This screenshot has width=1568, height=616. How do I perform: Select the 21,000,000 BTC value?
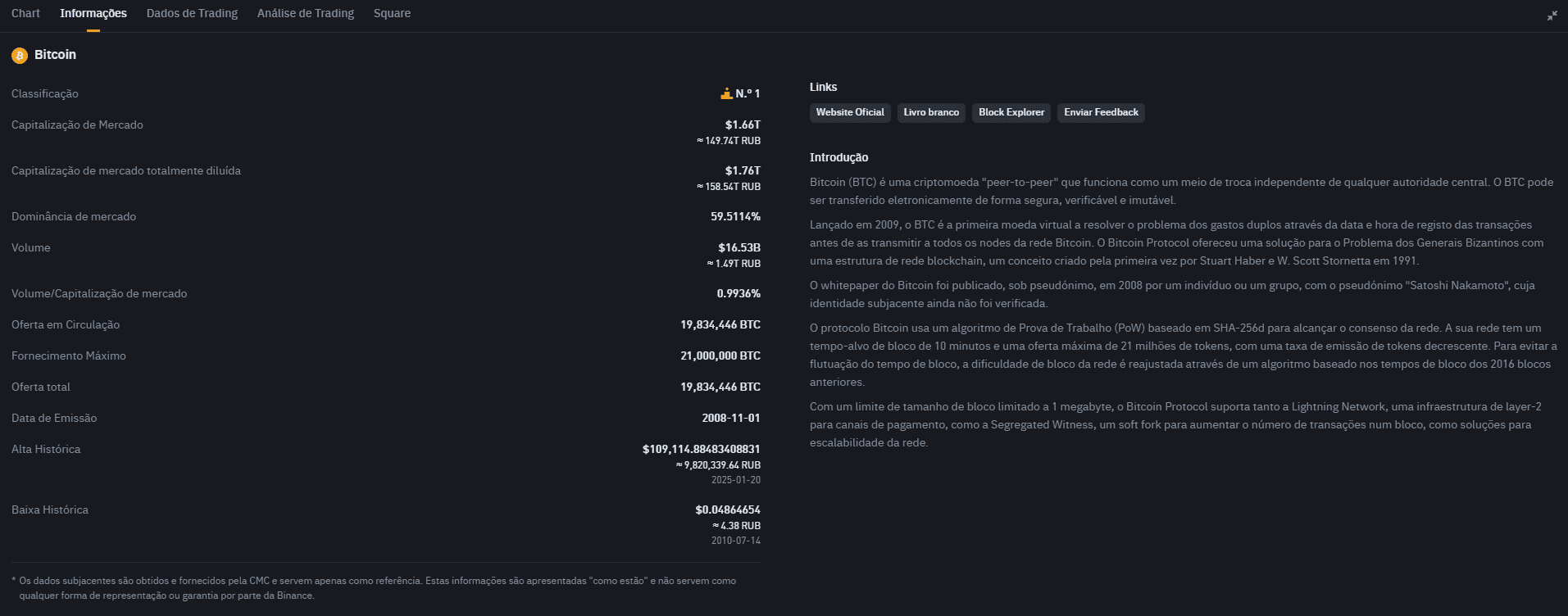pyautogui.click(x=720, y=356)
